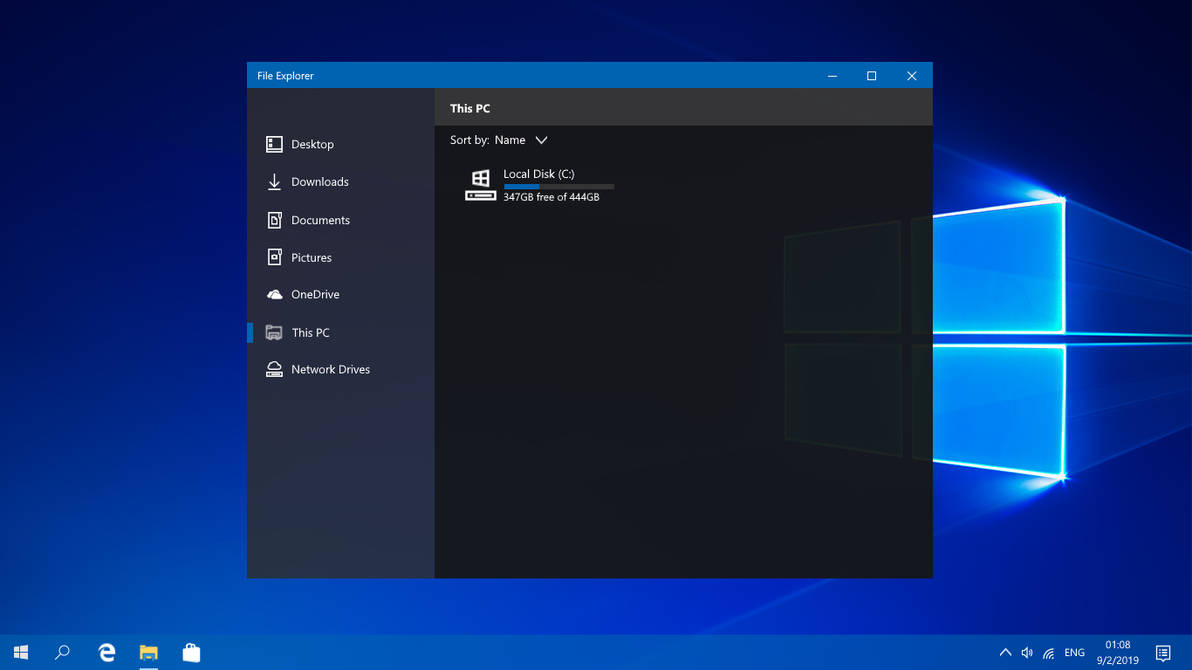
Task: Click the Local Disk (C:) drive icon
Action: coord(480,185)
